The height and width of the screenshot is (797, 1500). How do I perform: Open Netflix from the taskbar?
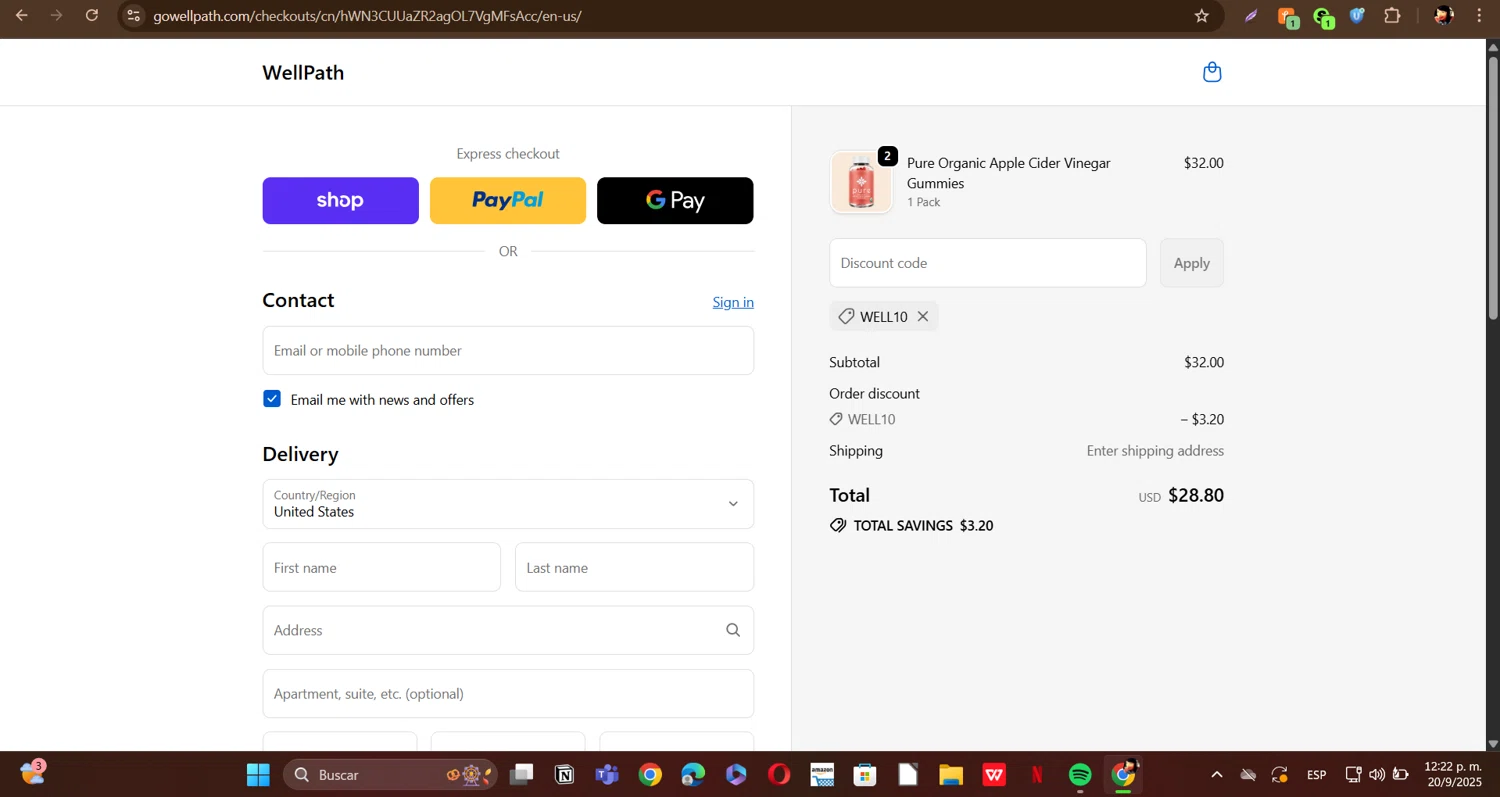pos(1037,775)
